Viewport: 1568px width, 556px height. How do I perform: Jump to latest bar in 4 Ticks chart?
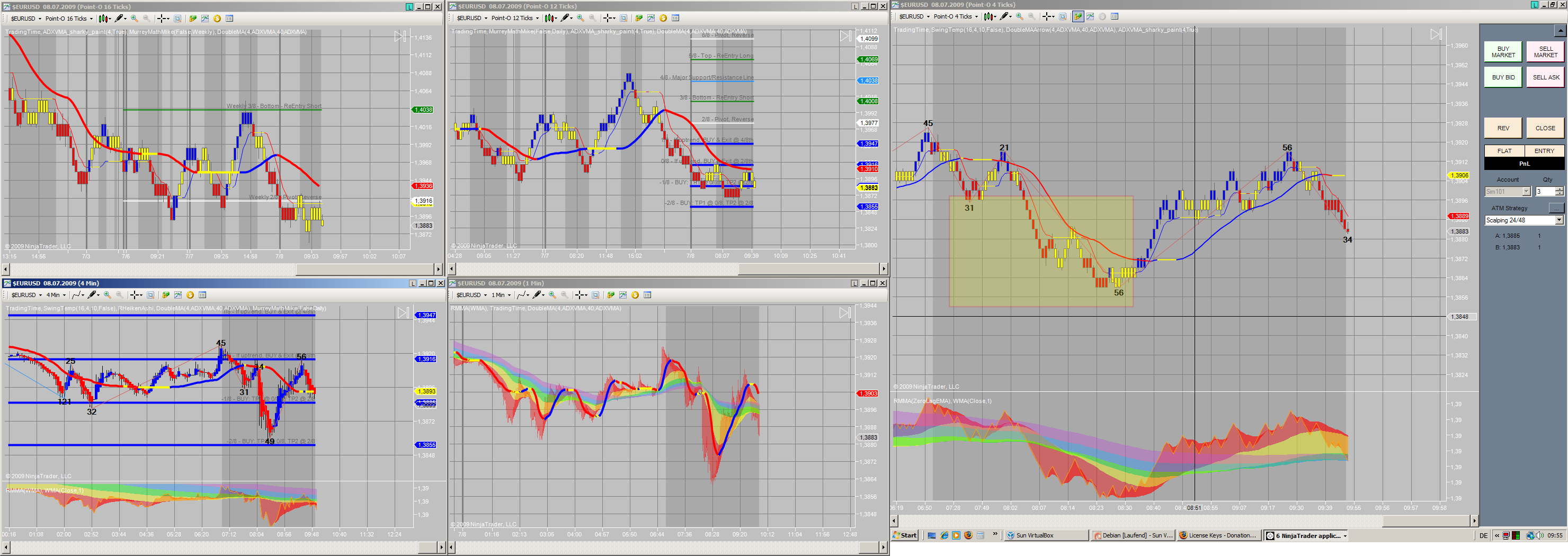(1436, 34)
